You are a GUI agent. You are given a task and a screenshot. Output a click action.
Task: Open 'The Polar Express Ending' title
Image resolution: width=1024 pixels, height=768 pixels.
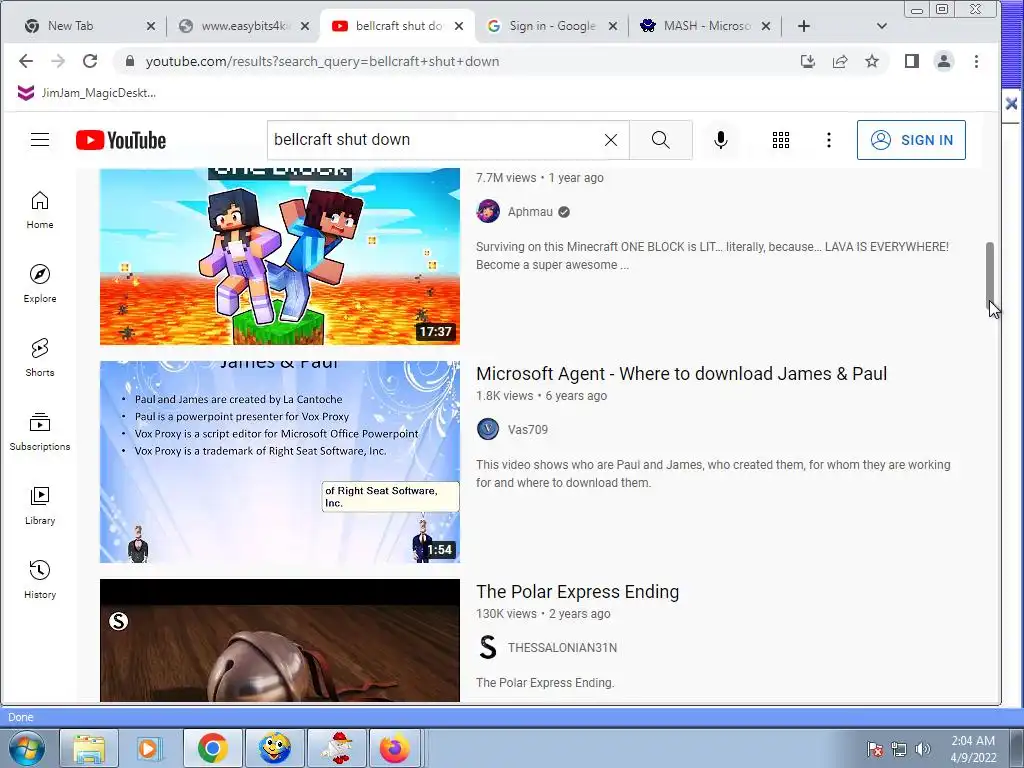577,592
